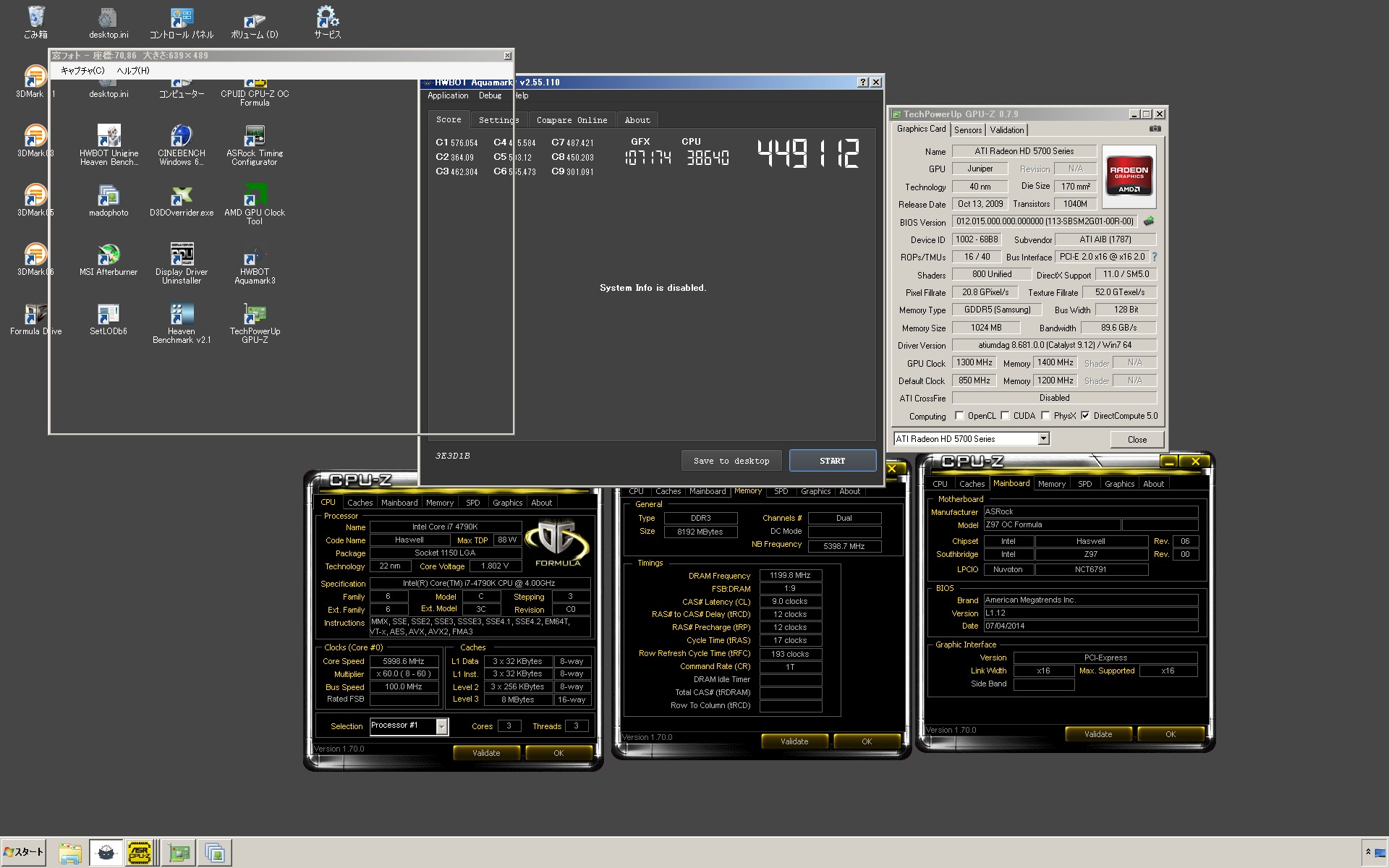Image resolution: width=1389 pixels, height=868 pixels.
Task: Open AMD GPU Clock Tool icon
Action: tap(255, 205)
